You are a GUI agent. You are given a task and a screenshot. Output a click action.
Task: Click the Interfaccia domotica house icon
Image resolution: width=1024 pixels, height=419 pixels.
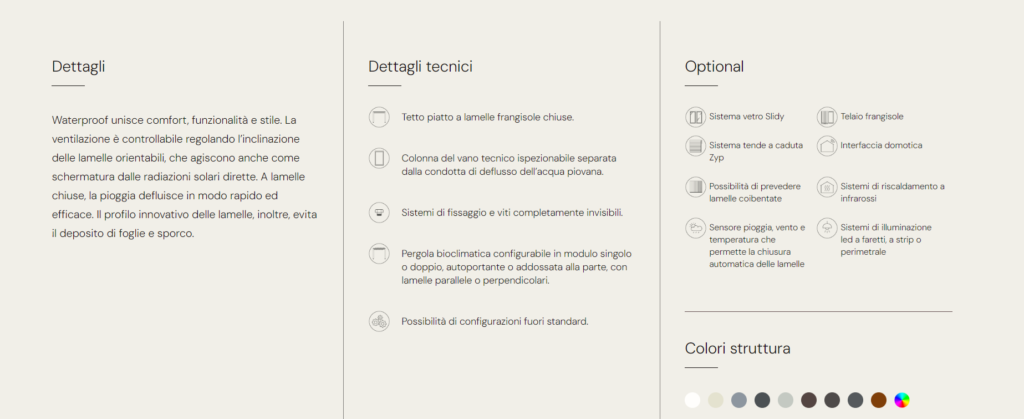tap(827, 146)
